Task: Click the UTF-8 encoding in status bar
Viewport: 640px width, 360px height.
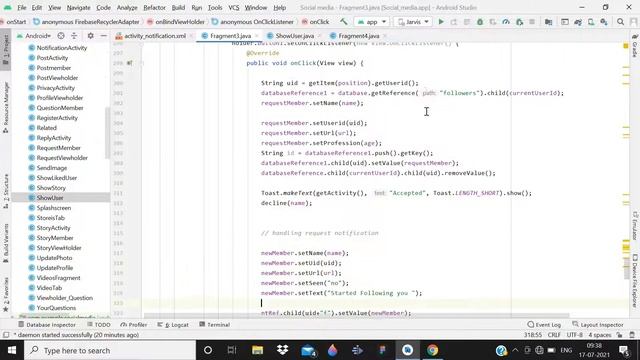Action: (x=574, y=335)
